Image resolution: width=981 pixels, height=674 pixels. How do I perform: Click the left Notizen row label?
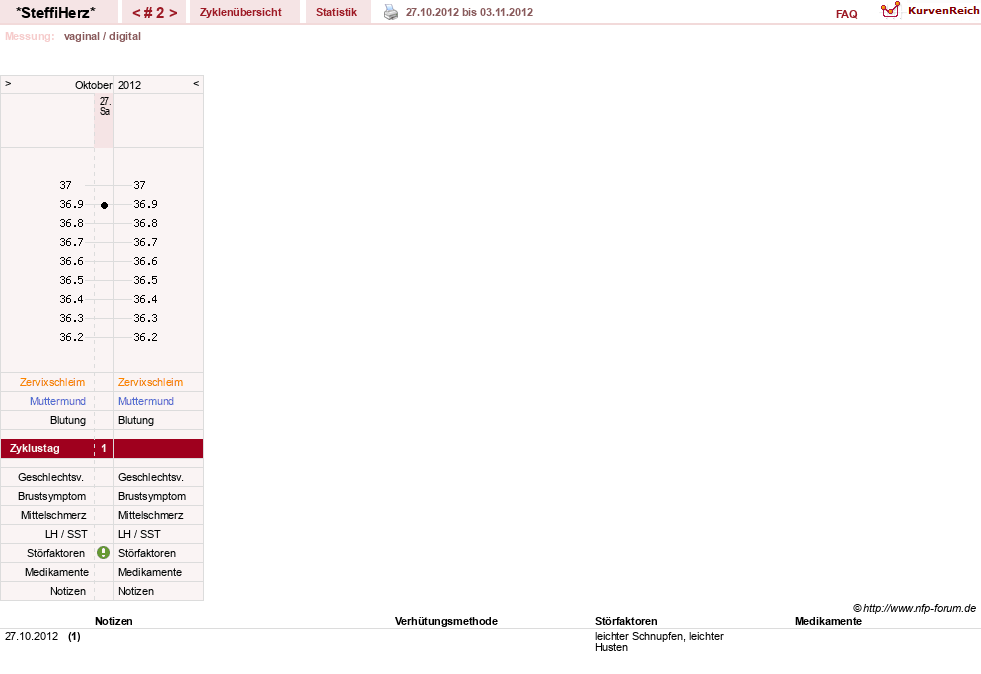(x=68, y=591)
